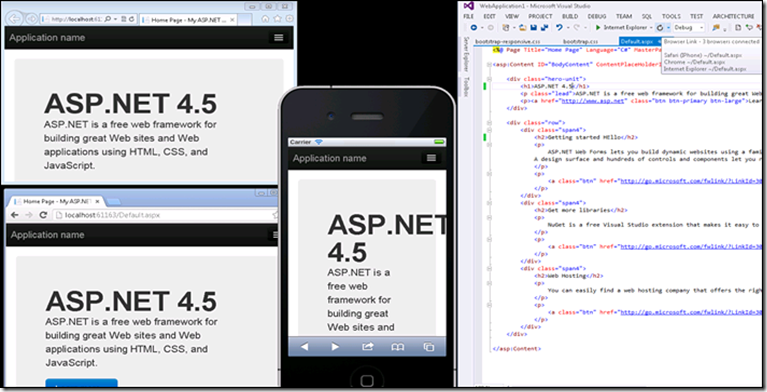The width and height of the screenshot is (767, 392).
Task: Toggle the hamburger menu in IE page
Action: 279,38
